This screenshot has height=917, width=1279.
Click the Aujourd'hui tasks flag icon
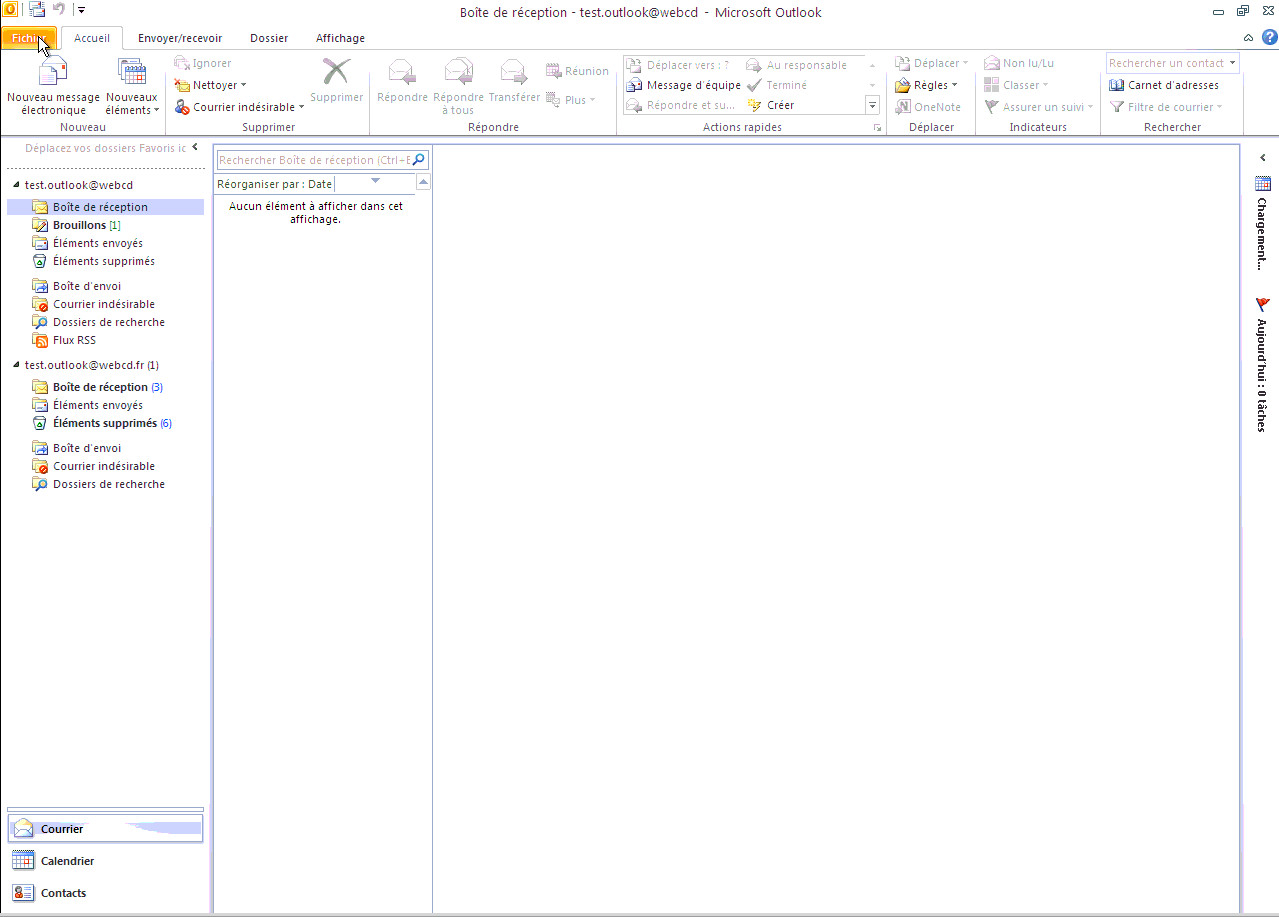[1263, 304]
